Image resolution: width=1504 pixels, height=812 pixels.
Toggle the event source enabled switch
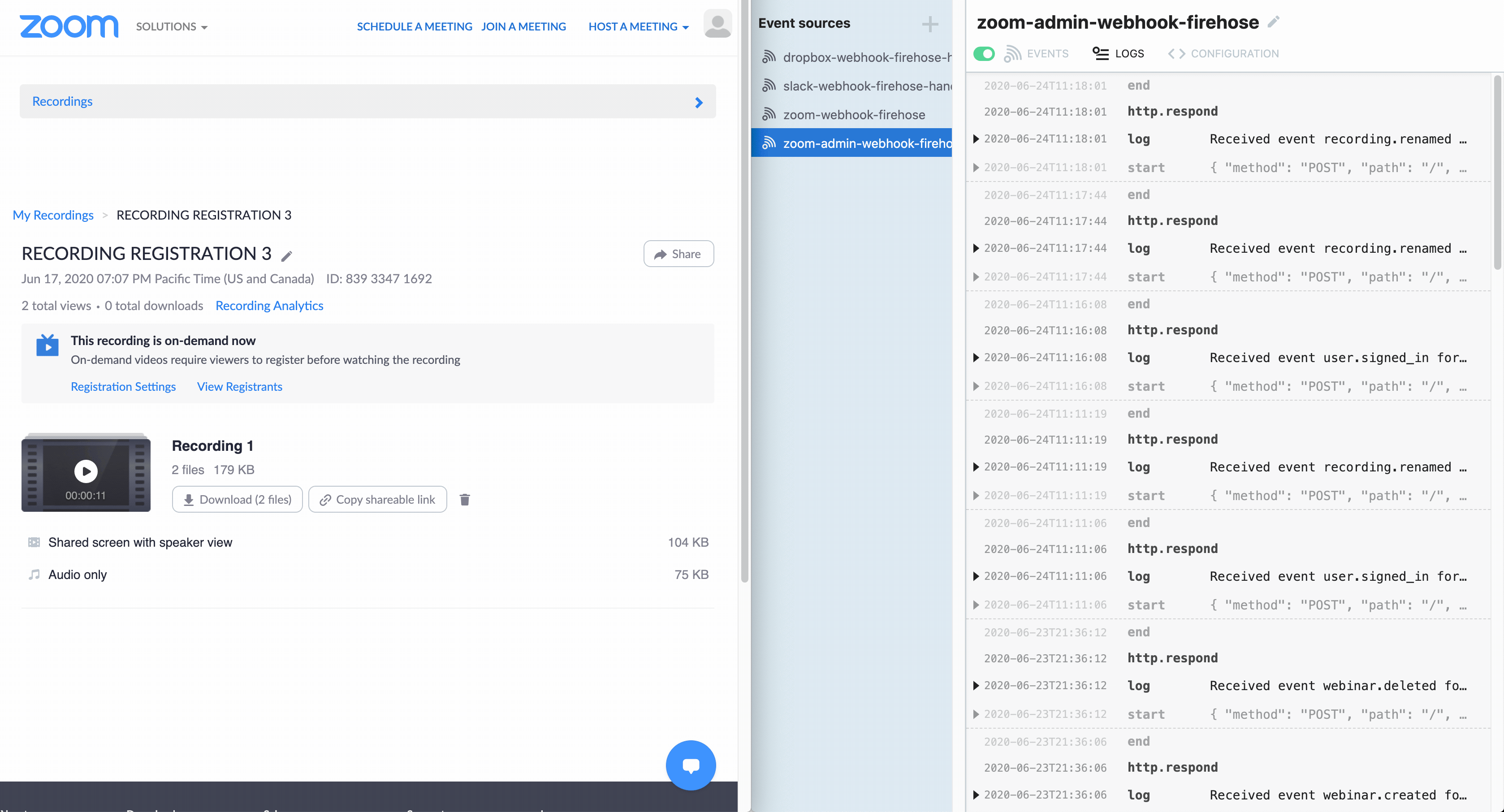[984, 54]
